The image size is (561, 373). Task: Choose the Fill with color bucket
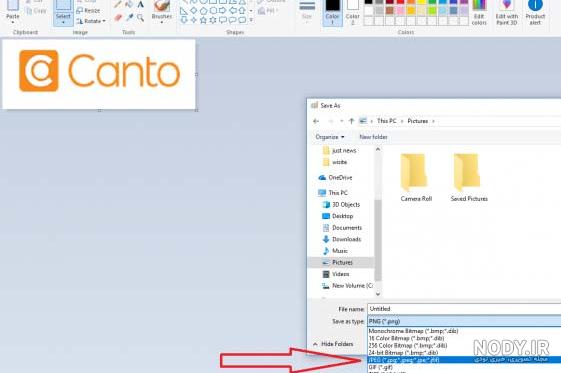129,4
